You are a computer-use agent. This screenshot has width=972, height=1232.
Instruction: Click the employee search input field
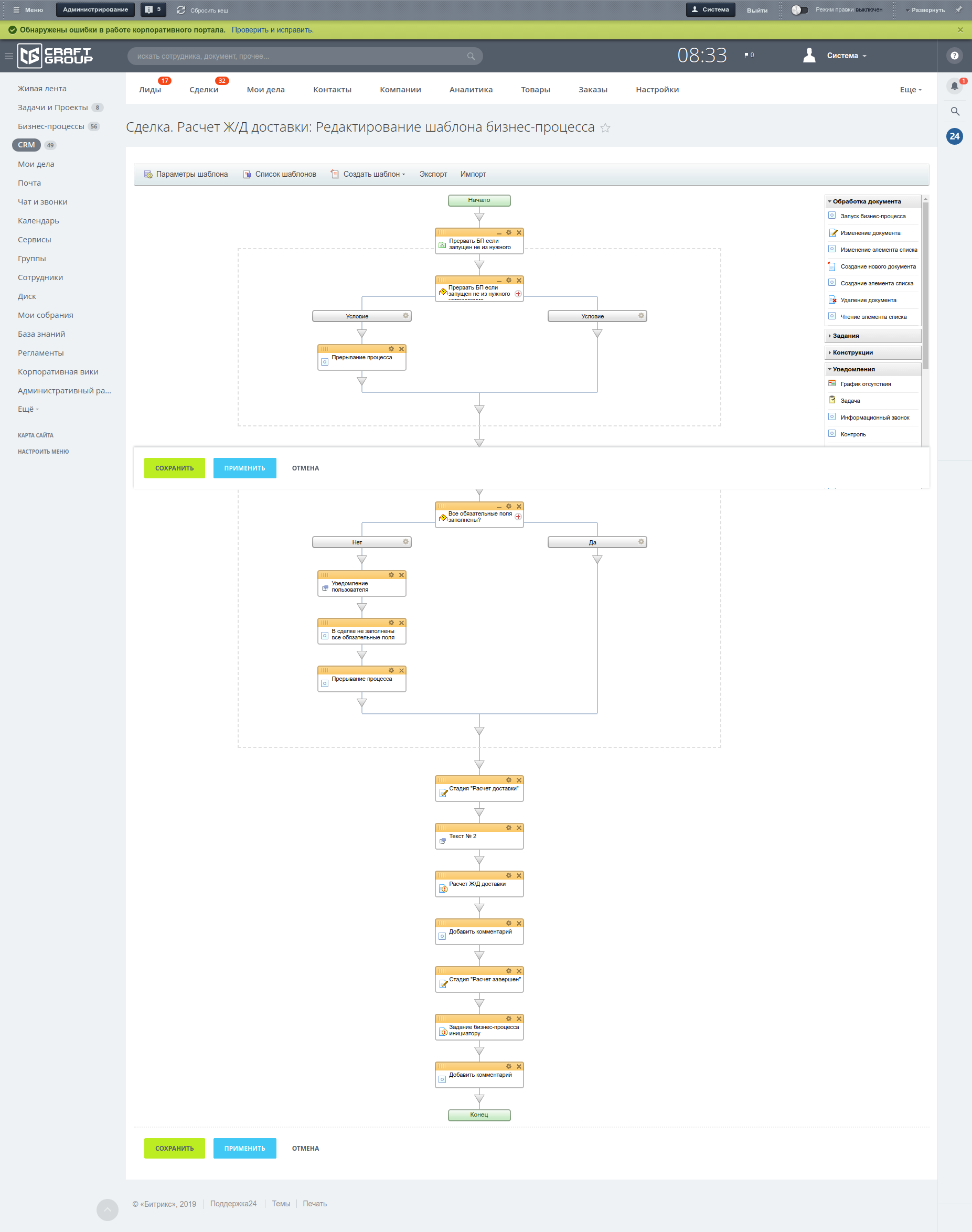(299, 56)
